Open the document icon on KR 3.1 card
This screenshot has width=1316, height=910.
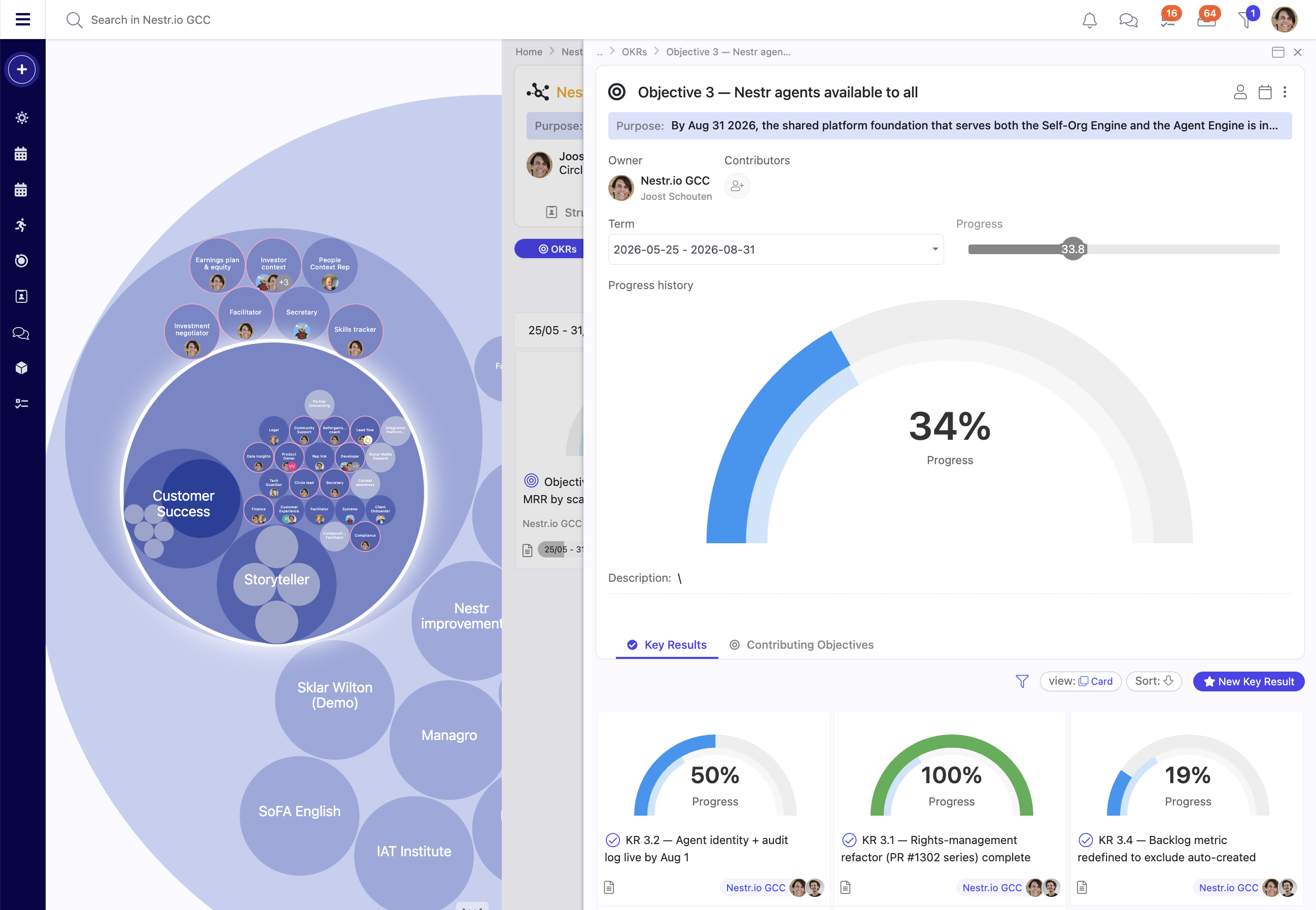(846, 887)
